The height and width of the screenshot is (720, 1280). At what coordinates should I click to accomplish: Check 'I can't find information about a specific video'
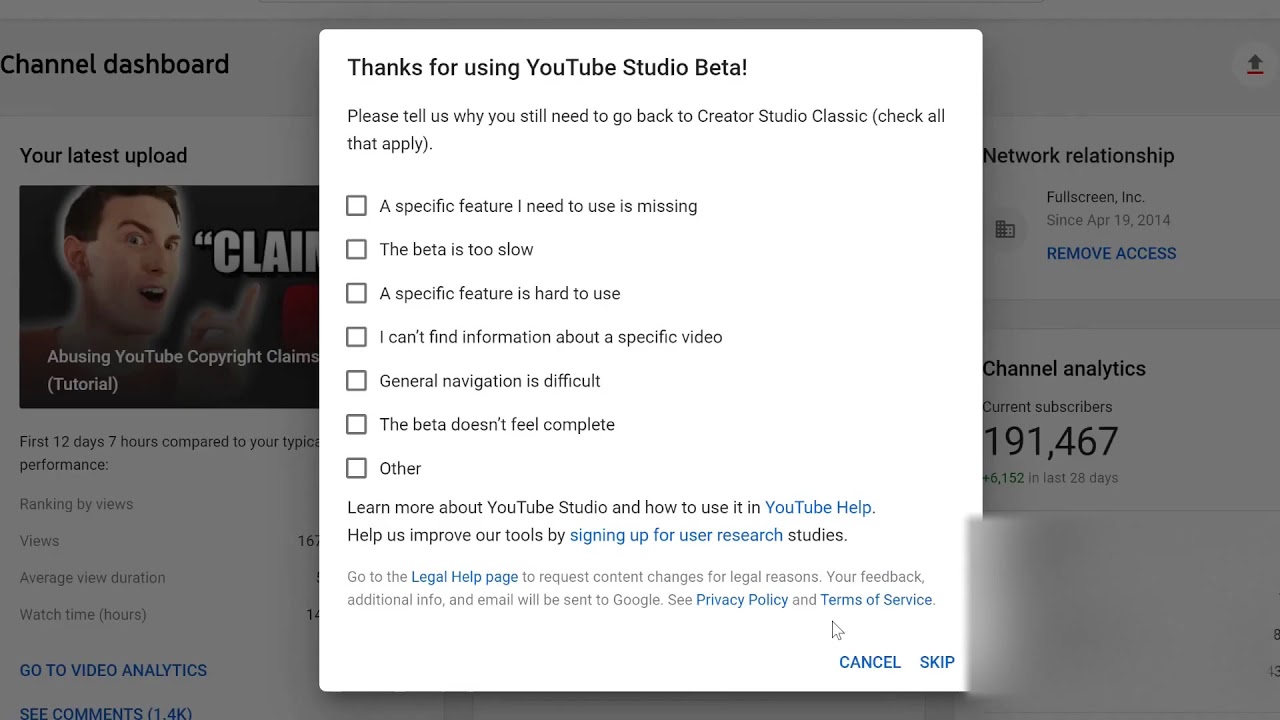[x=356, y=337]
